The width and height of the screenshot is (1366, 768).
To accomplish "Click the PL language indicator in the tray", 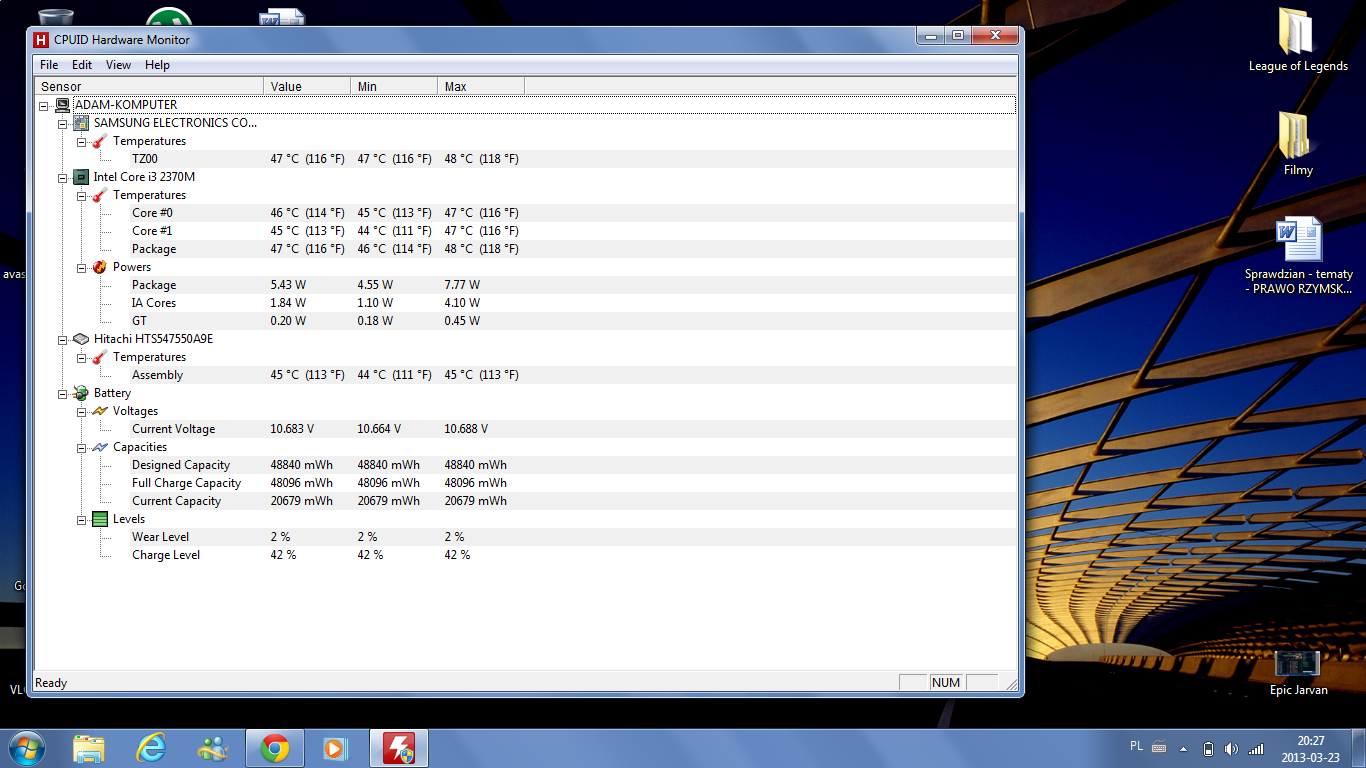I will [x=1136, y=746].
